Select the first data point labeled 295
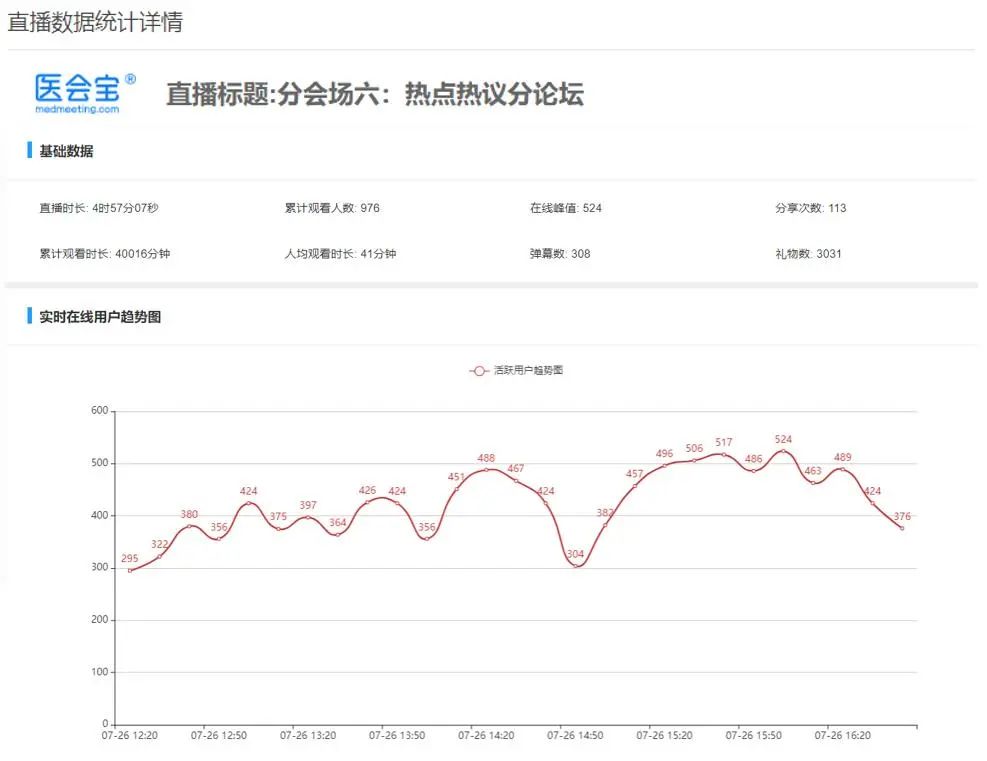The image size is (987, 761). (x=130, y=570)
